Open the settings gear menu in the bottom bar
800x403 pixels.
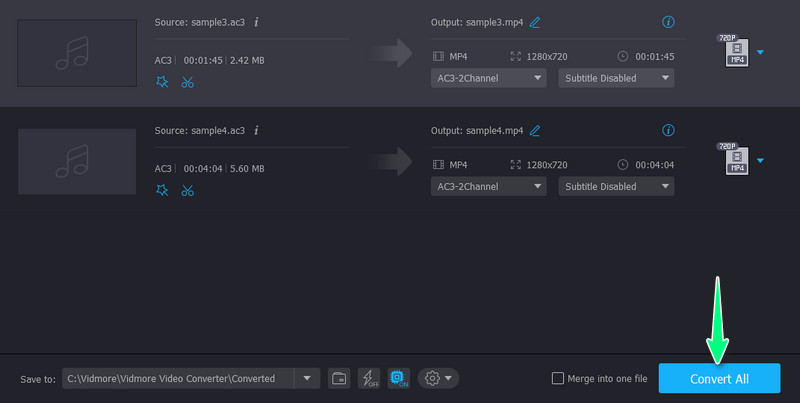[439, 378]
